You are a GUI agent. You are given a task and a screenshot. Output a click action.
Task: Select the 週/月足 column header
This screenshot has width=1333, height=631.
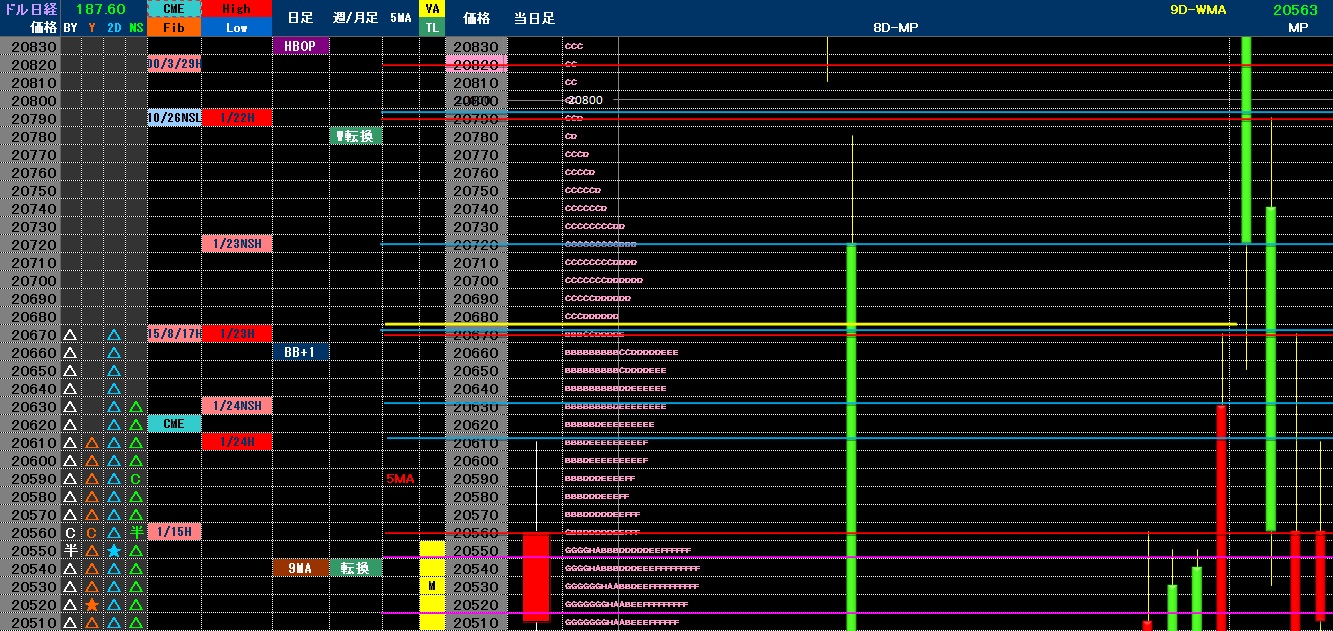(x=355, y=18)
